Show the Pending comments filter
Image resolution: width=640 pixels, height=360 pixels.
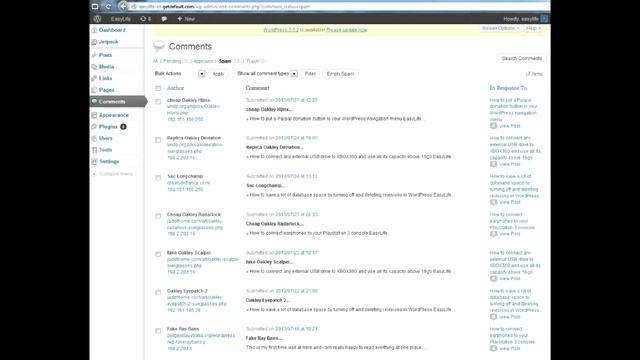pyautogui.click(x=172, y=61)
